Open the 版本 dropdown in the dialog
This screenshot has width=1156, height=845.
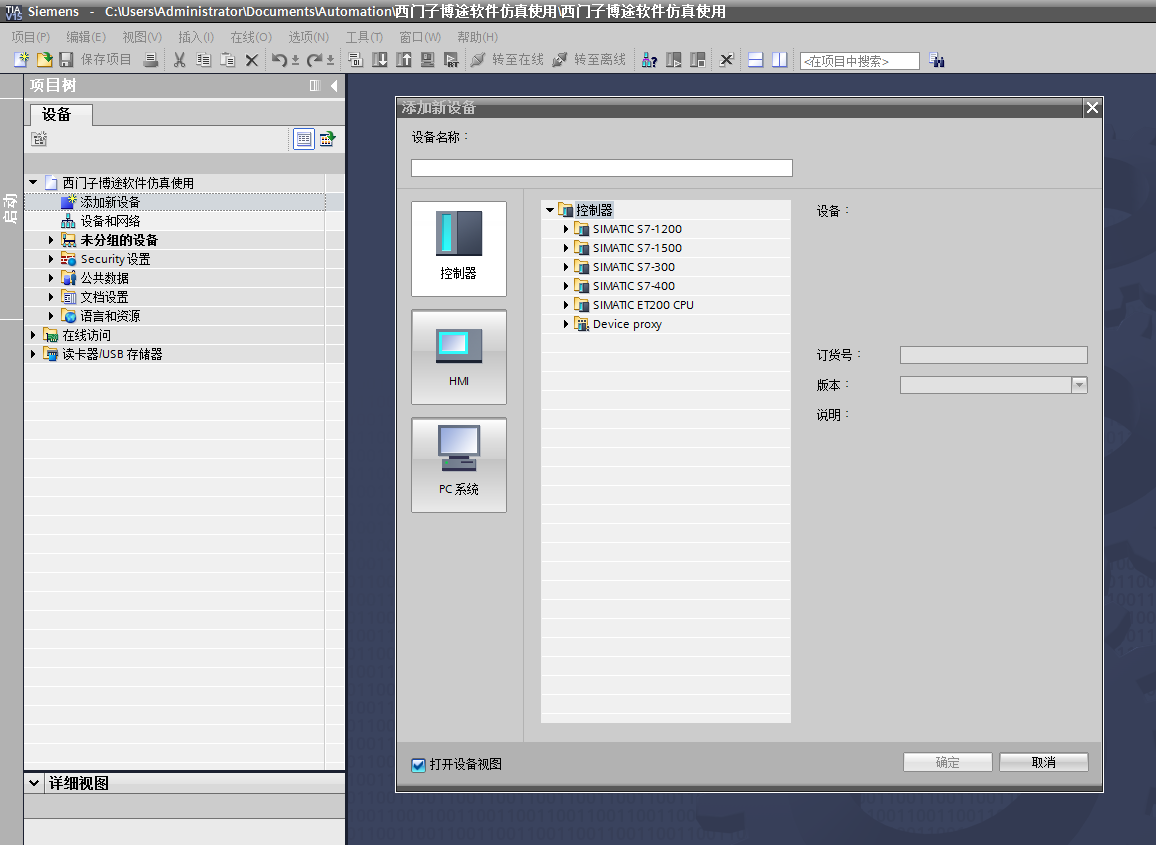pos(1079,385)
